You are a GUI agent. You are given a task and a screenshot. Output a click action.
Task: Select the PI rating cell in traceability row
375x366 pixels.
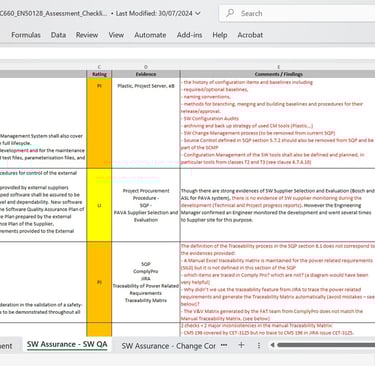pyautogui.click(x=99, y=282)
